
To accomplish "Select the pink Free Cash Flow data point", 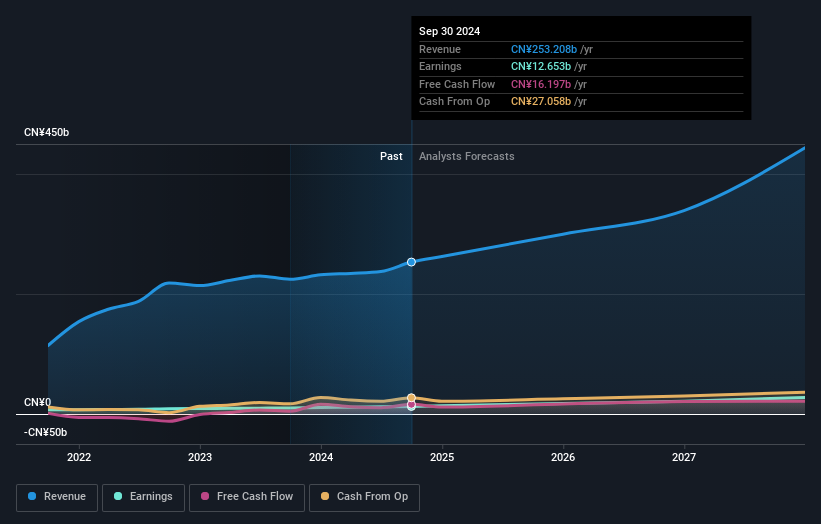I will (412, 404).
